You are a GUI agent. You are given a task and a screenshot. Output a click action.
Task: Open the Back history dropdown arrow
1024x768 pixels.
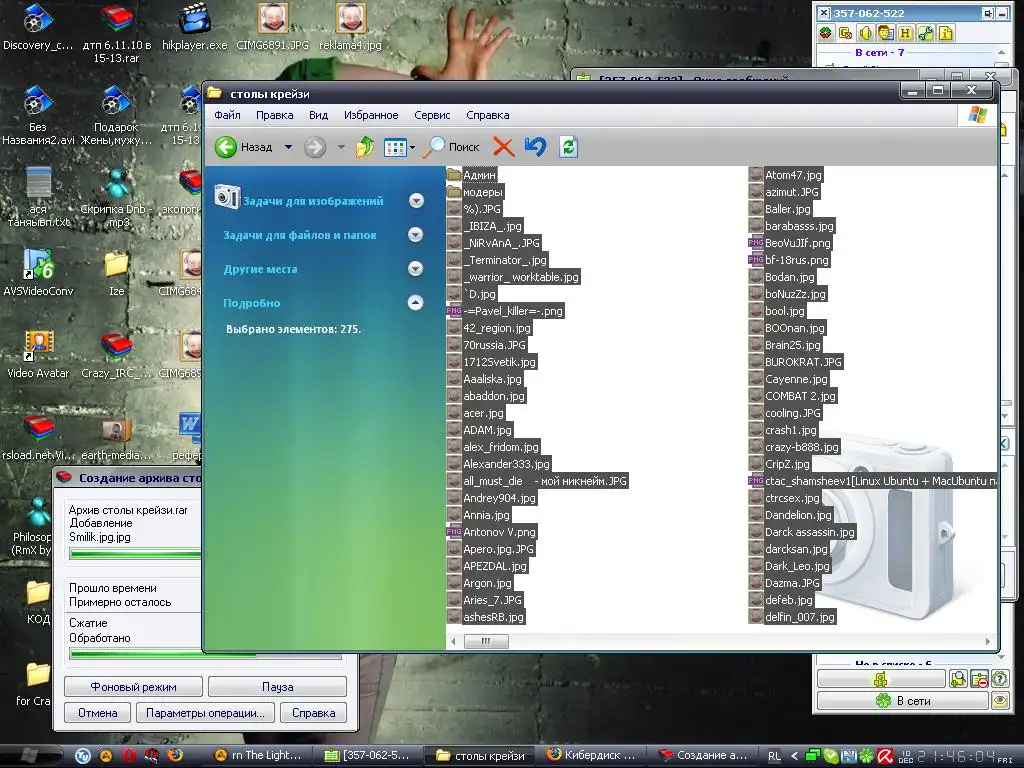(x=288, y=147)
